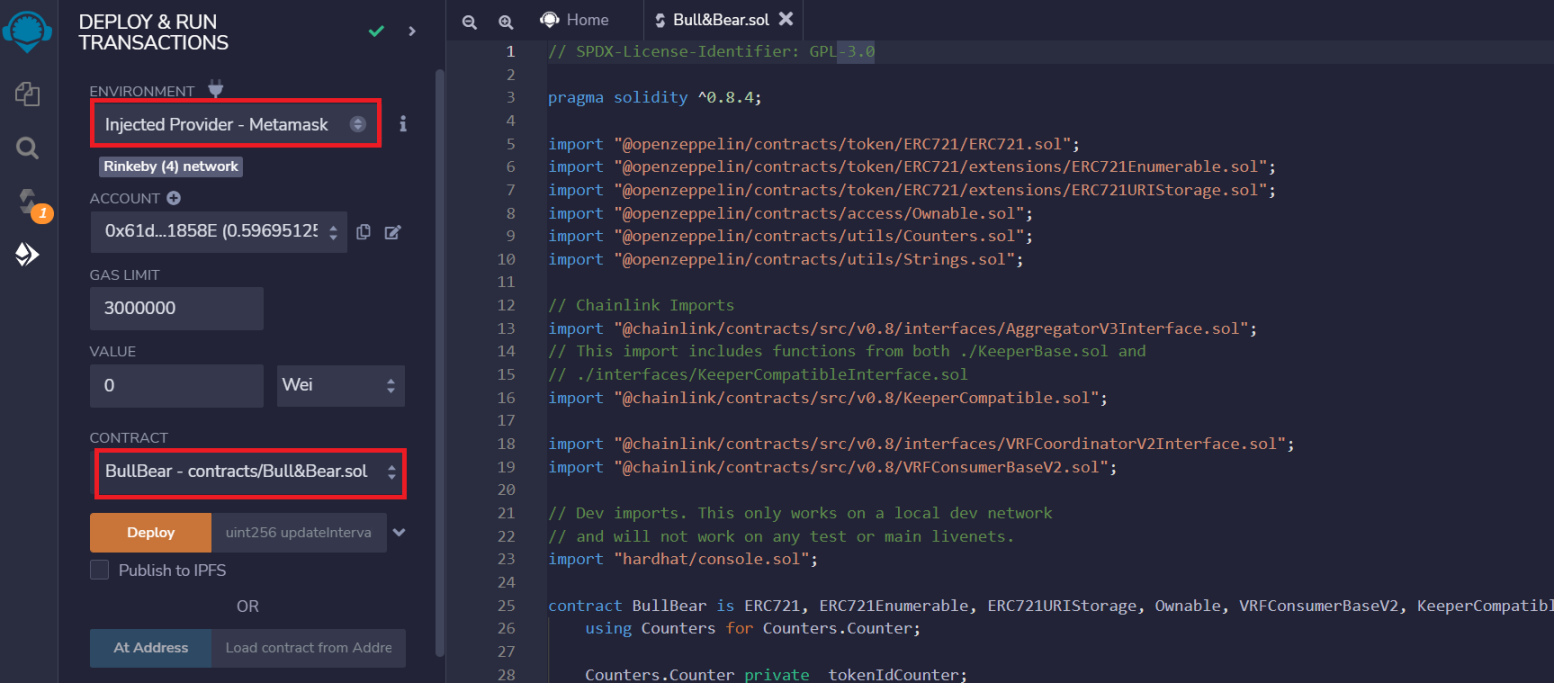Click the sign message edit icon
The height and width of the screenshot is (683, 1554).
click(x=393, y=232)
